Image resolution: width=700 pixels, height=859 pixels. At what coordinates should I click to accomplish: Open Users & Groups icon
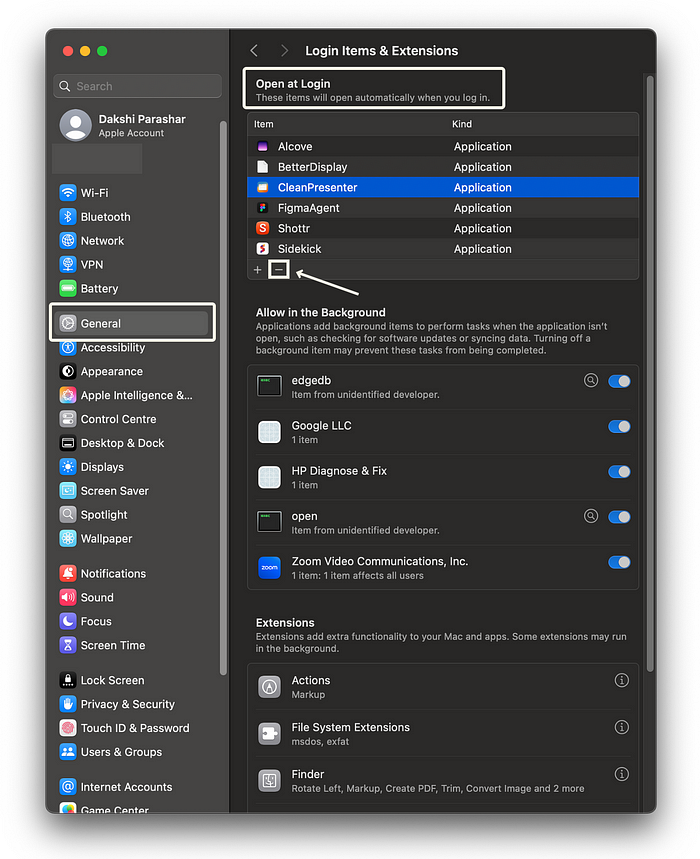pyautogui.click(x=68, y=752)
